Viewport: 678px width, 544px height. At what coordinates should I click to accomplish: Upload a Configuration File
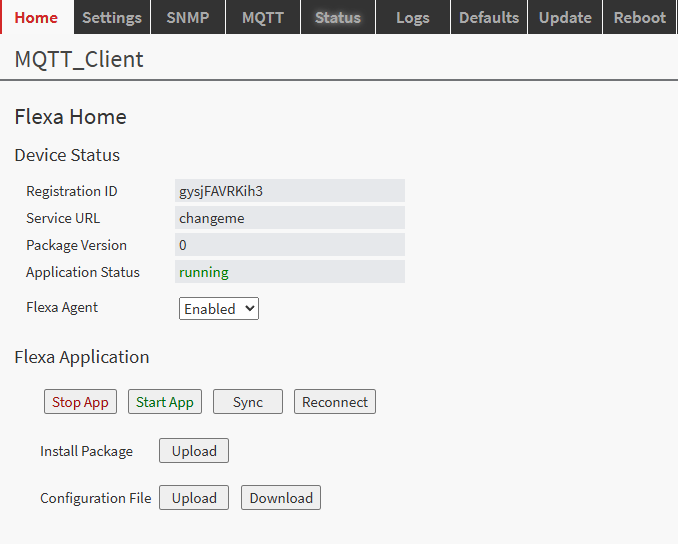194,498
